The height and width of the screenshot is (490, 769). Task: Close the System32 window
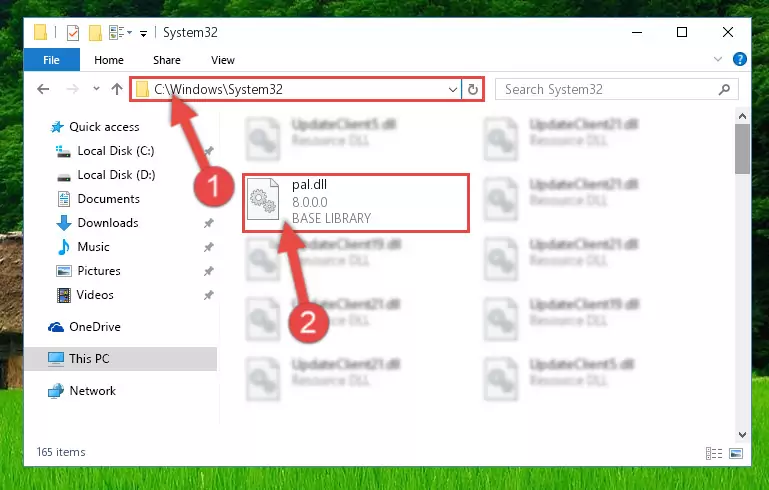pos(728,32)
